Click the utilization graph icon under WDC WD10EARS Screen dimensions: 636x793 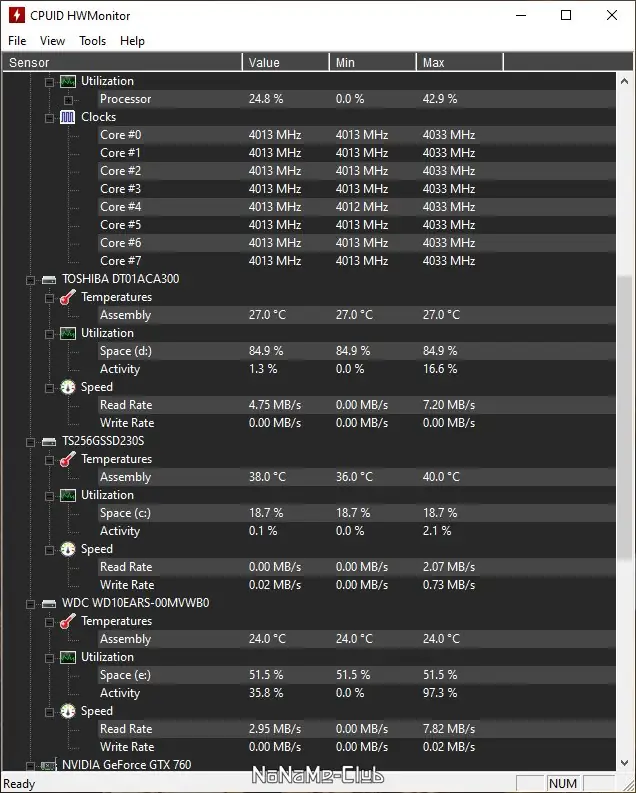tap(67, 657)
